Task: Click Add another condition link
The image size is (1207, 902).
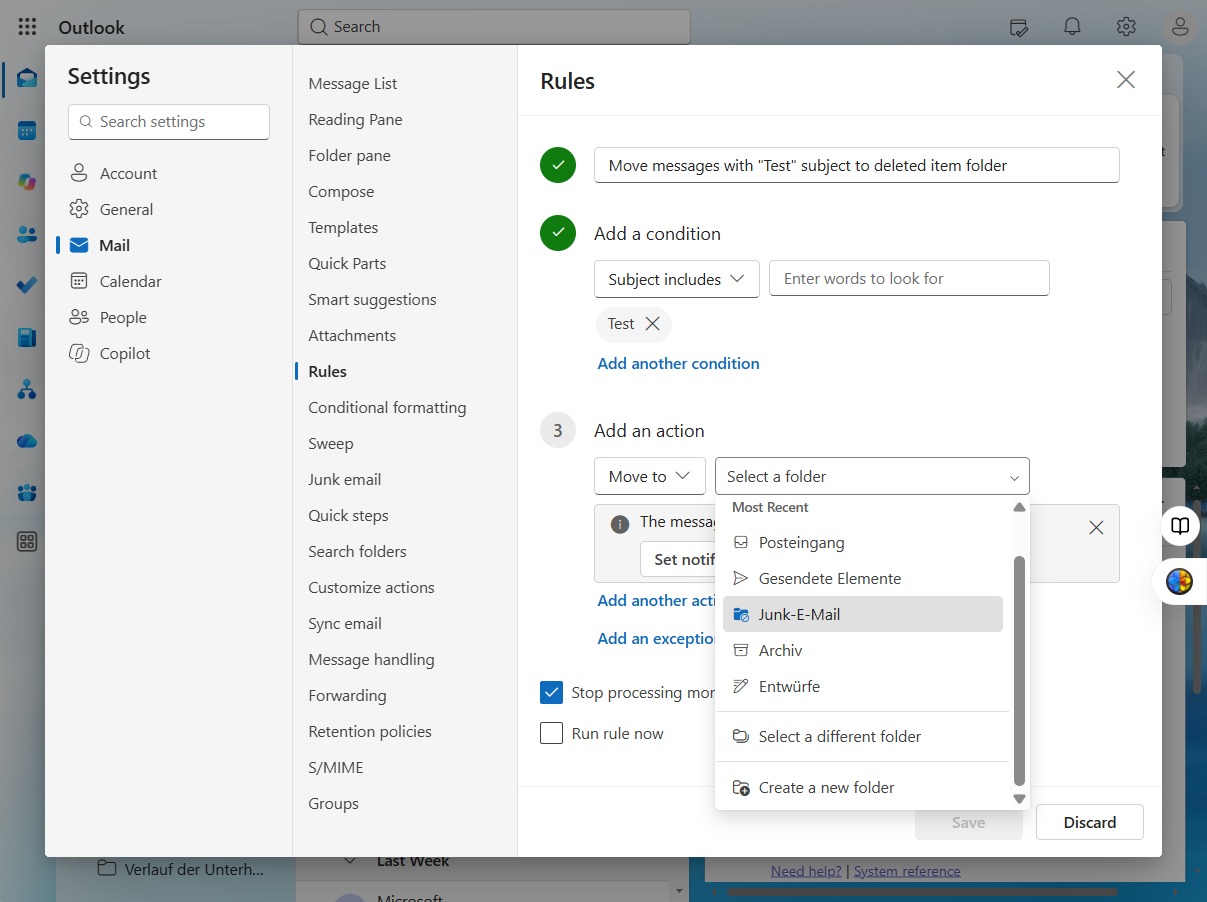Action: [x=678, y=363]
